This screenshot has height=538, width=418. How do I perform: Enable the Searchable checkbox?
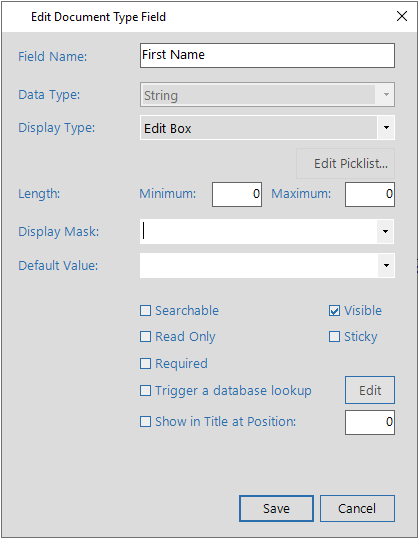click(x=145, y=311)
